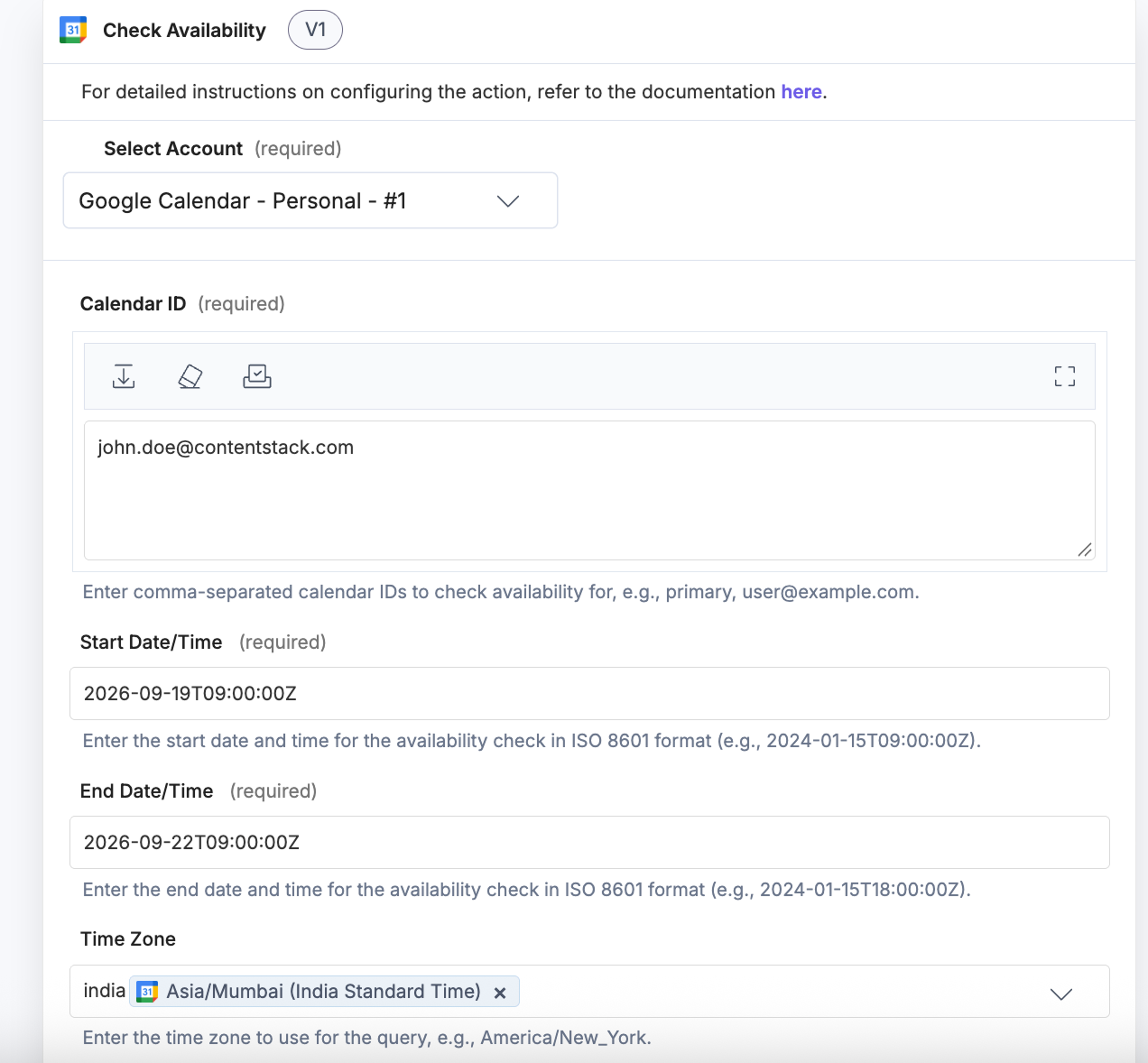
Task: Click the V1 version badge
Action: pyautogui.click(x=315, y=30)
